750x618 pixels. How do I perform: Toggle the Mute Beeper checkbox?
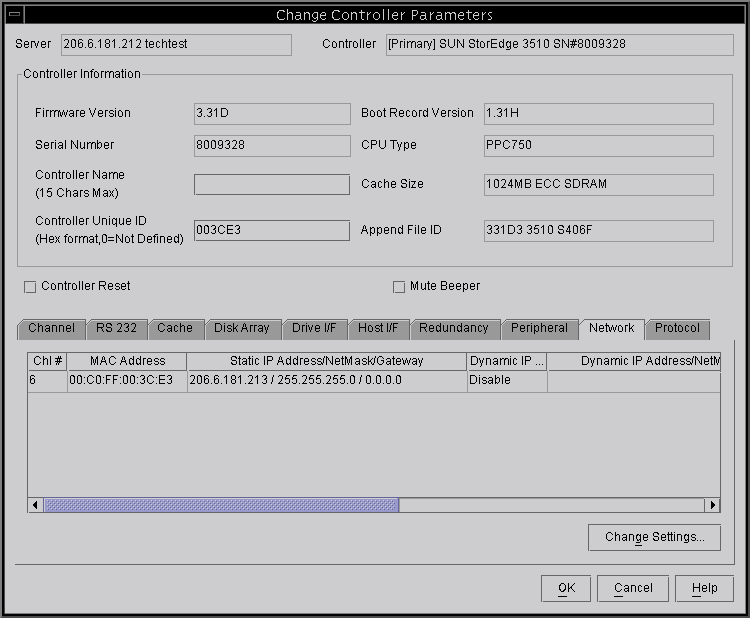pos(398,287)
